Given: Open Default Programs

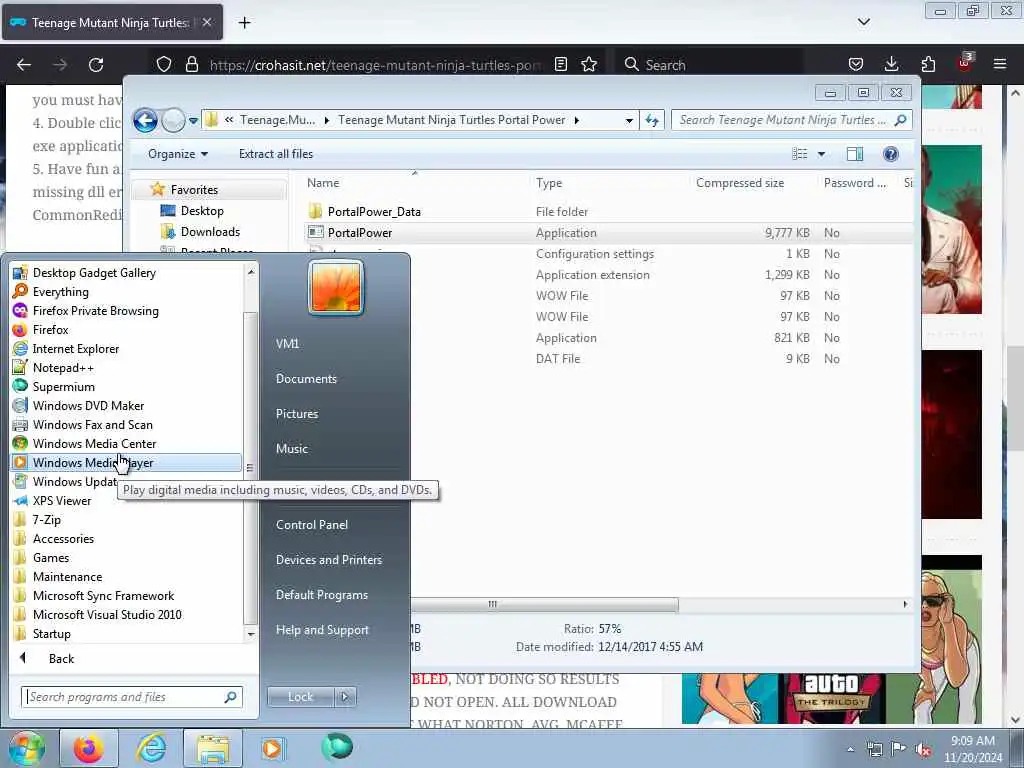Looking at the screenshot, I should pyautogui.click(x=321, y=595).
